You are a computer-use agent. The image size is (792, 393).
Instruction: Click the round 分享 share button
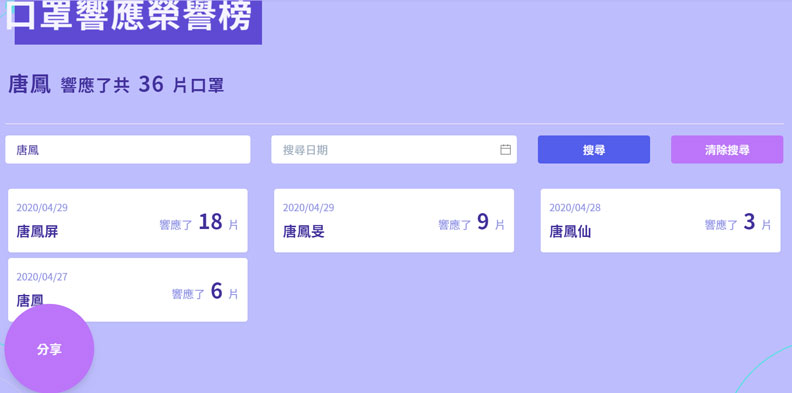click(49, 349)
